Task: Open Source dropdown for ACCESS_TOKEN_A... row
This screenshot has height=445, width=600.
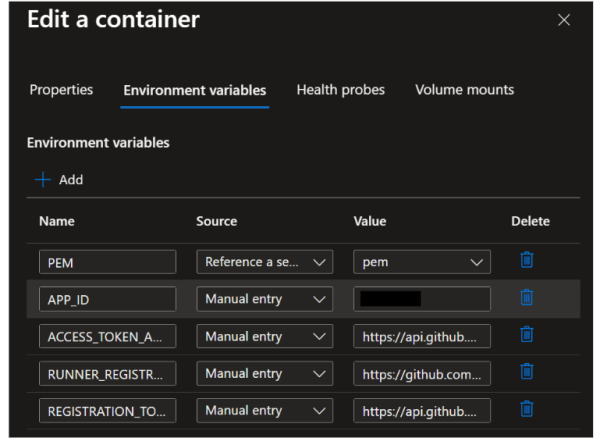Action: [x=265, y=336]
